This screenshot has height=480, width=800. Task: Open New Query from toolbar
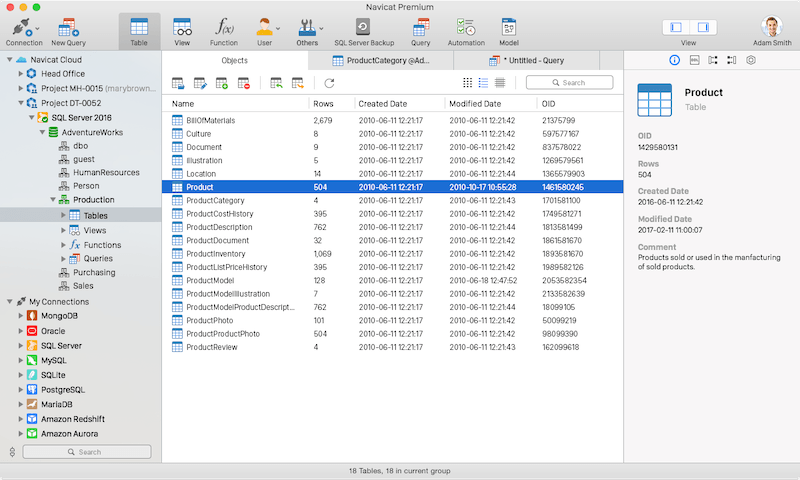pos(68,32)
